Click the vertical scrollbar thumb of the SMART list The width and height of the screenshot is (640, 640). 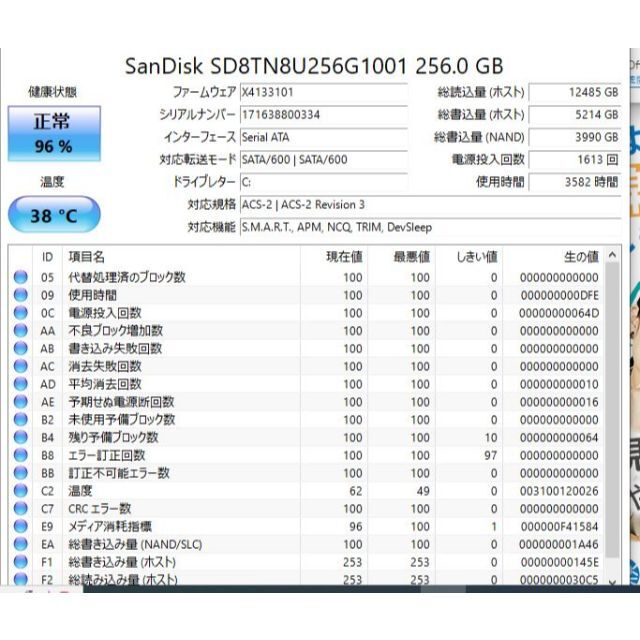(x=612, y=410)
